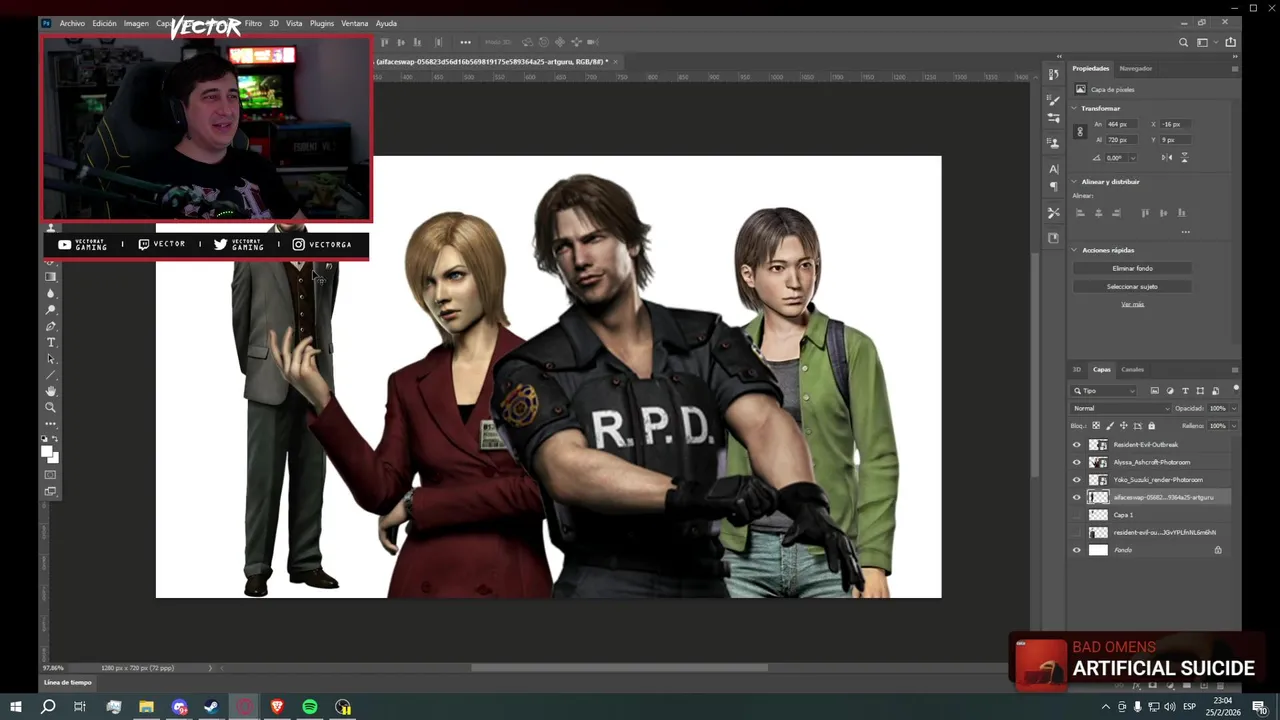Select the Gradient tool
1280x720 pixels.
point(51,277)
